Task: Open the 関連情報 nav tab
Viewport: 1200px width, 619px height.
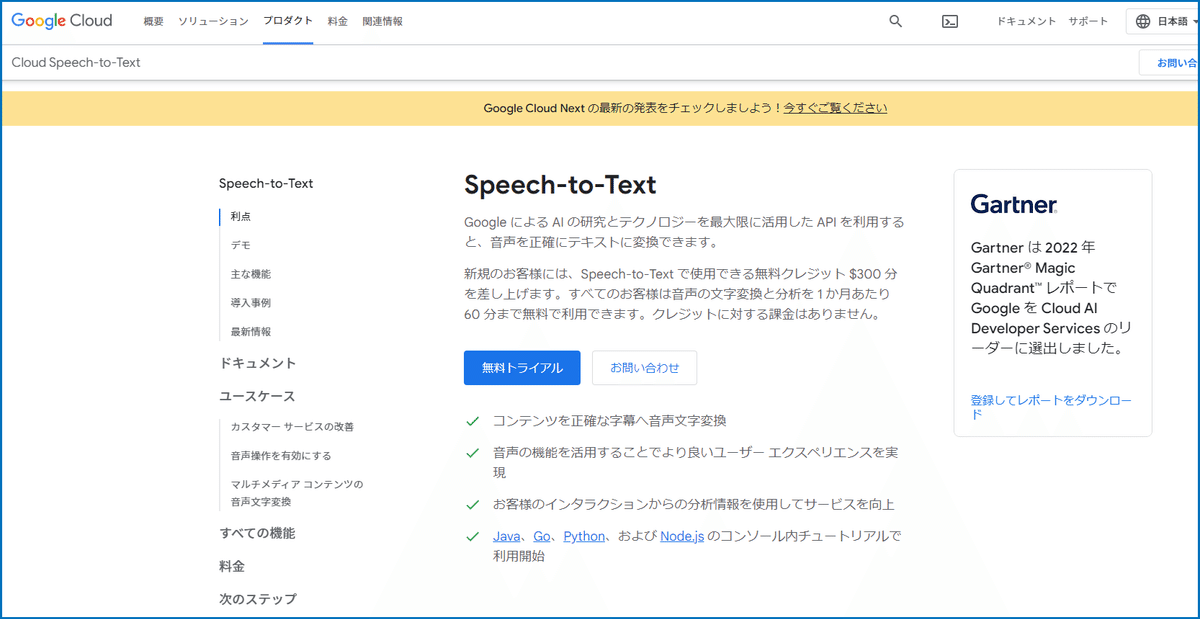Action: coord(382,21)
